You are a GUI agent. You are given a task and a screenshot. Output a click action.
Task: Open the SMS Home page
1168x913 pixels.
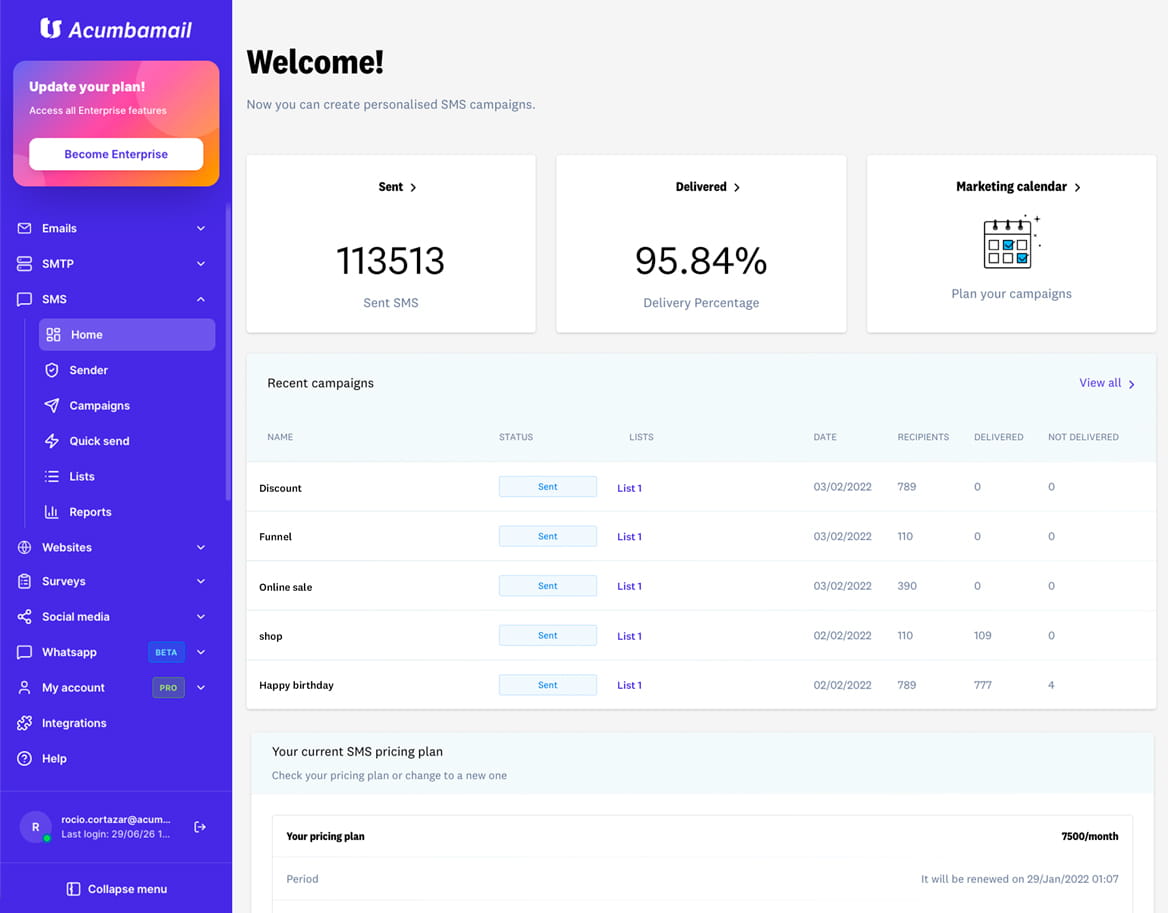click(x=127, y=335)
